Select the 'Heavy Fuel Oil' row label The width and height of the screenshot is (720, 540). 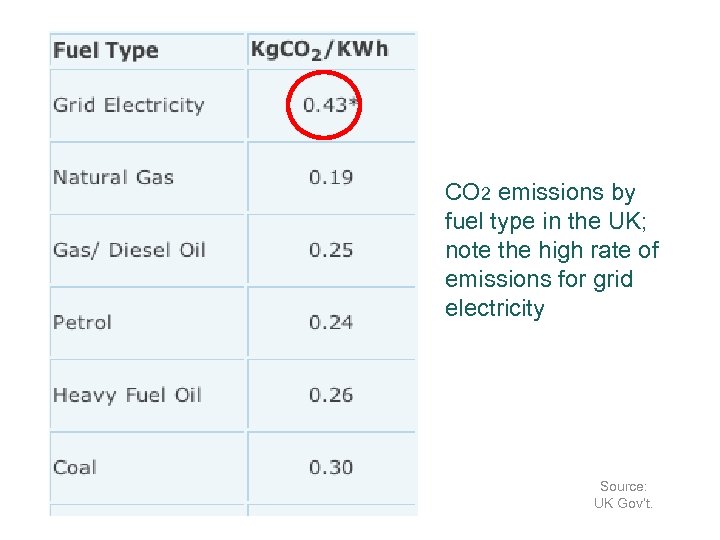click(x=127, y=395)
